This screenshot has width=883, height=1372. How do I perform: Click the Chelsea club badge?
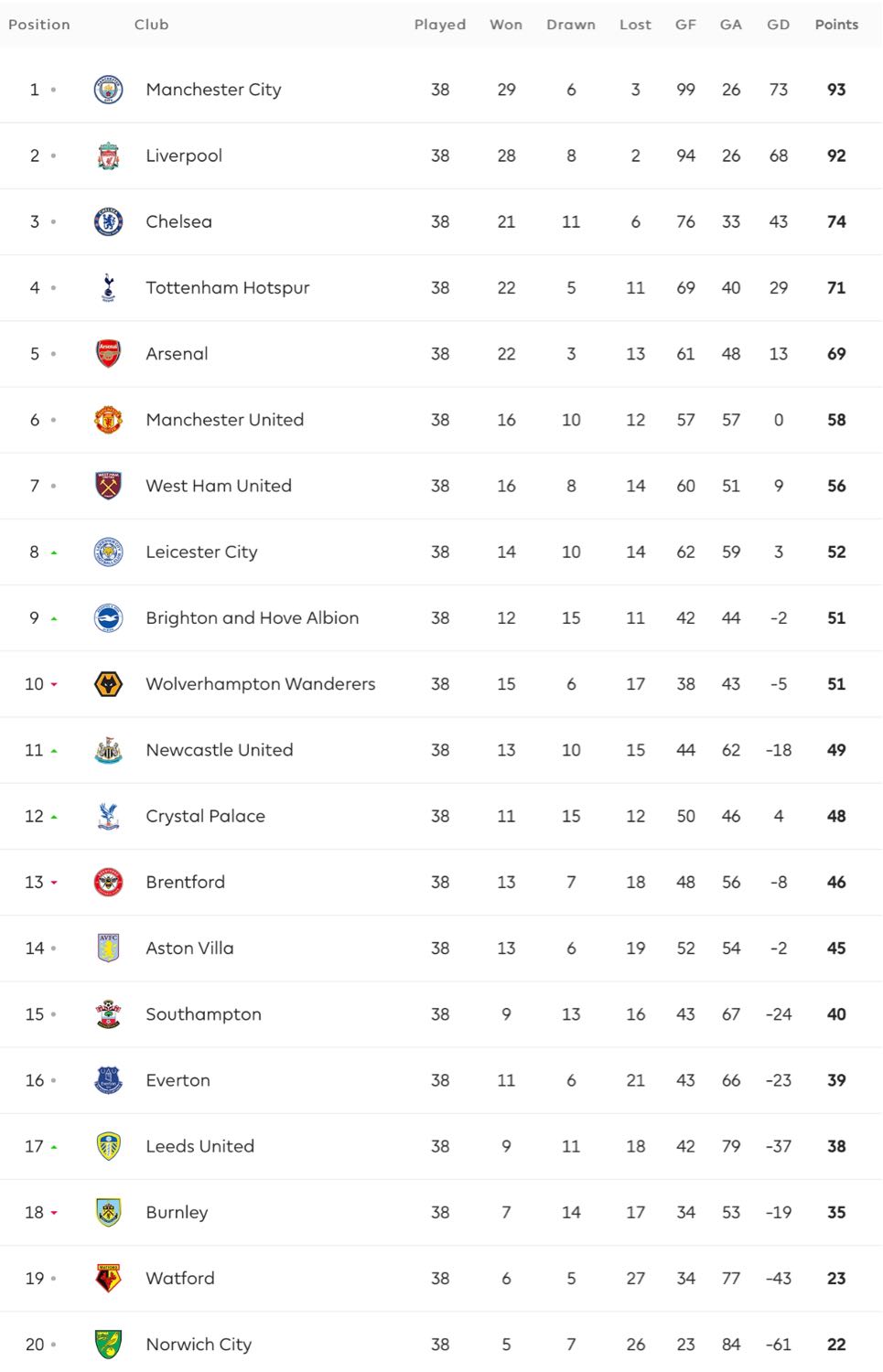108,221
